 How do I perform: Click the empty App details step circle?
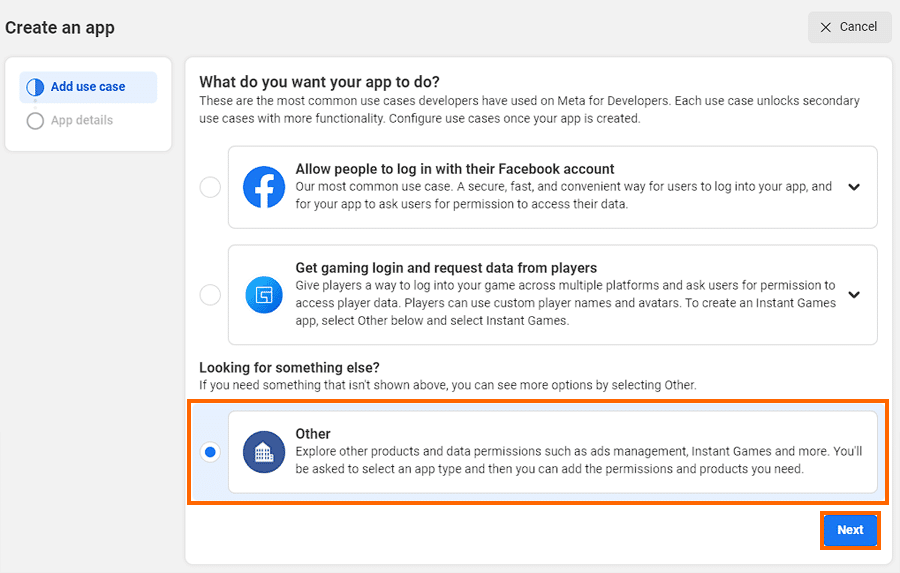coord(35,121)
